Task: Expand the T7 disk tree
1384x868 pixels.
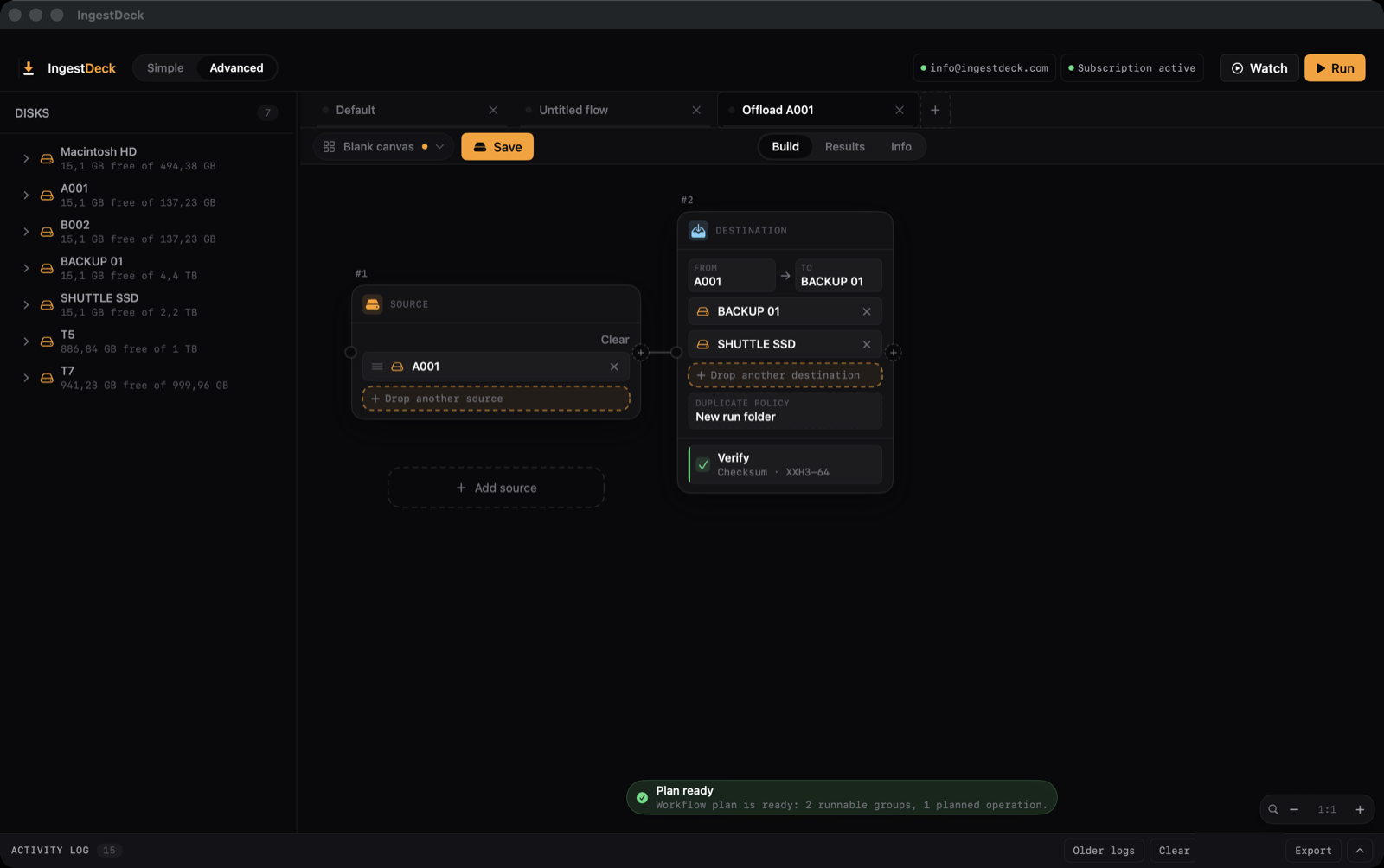Action: point(26,378)
